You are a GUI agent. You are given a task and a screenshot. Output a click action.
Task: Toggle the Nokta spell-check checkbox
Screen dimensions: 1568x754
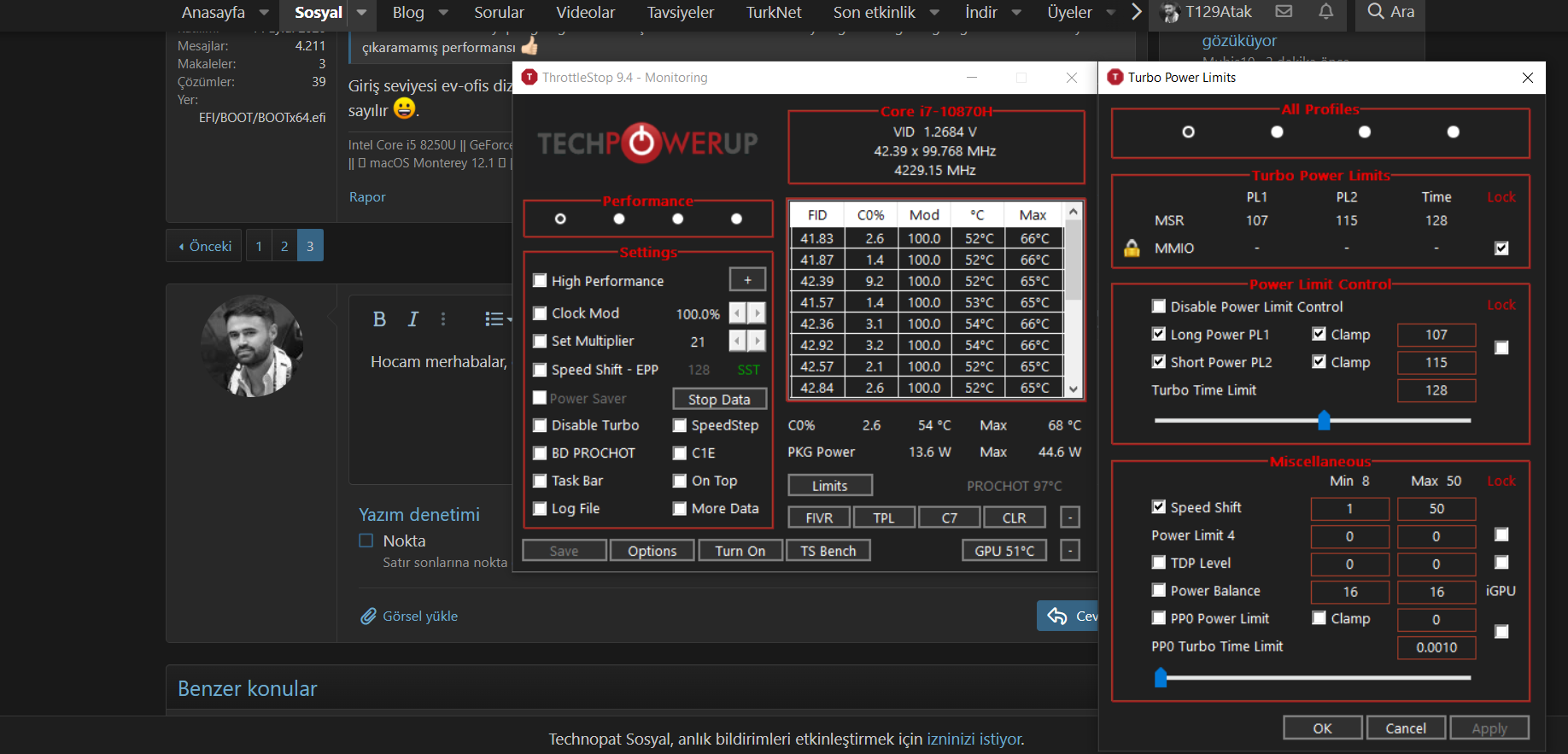click(366, 541)
